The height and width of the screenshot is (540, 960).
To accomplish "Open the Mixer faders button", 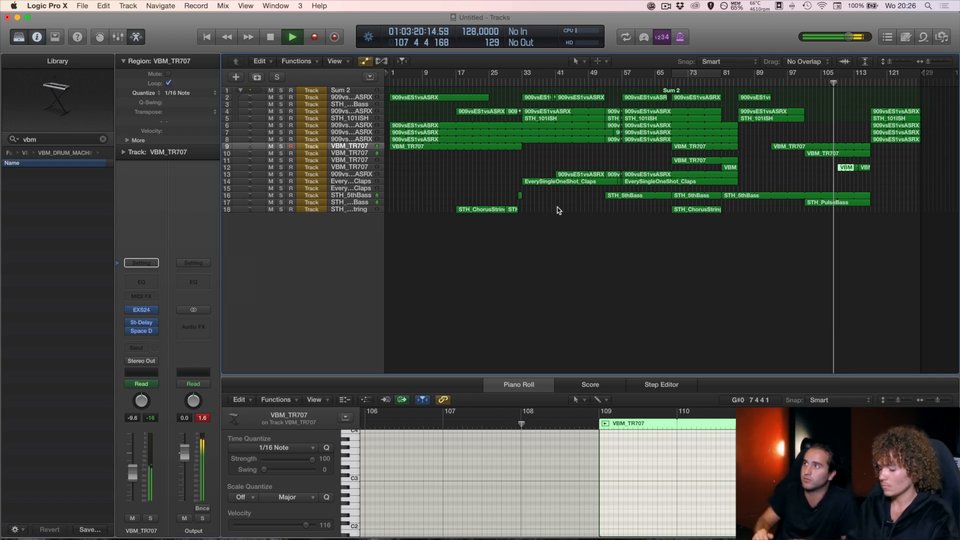I will 118,37.
